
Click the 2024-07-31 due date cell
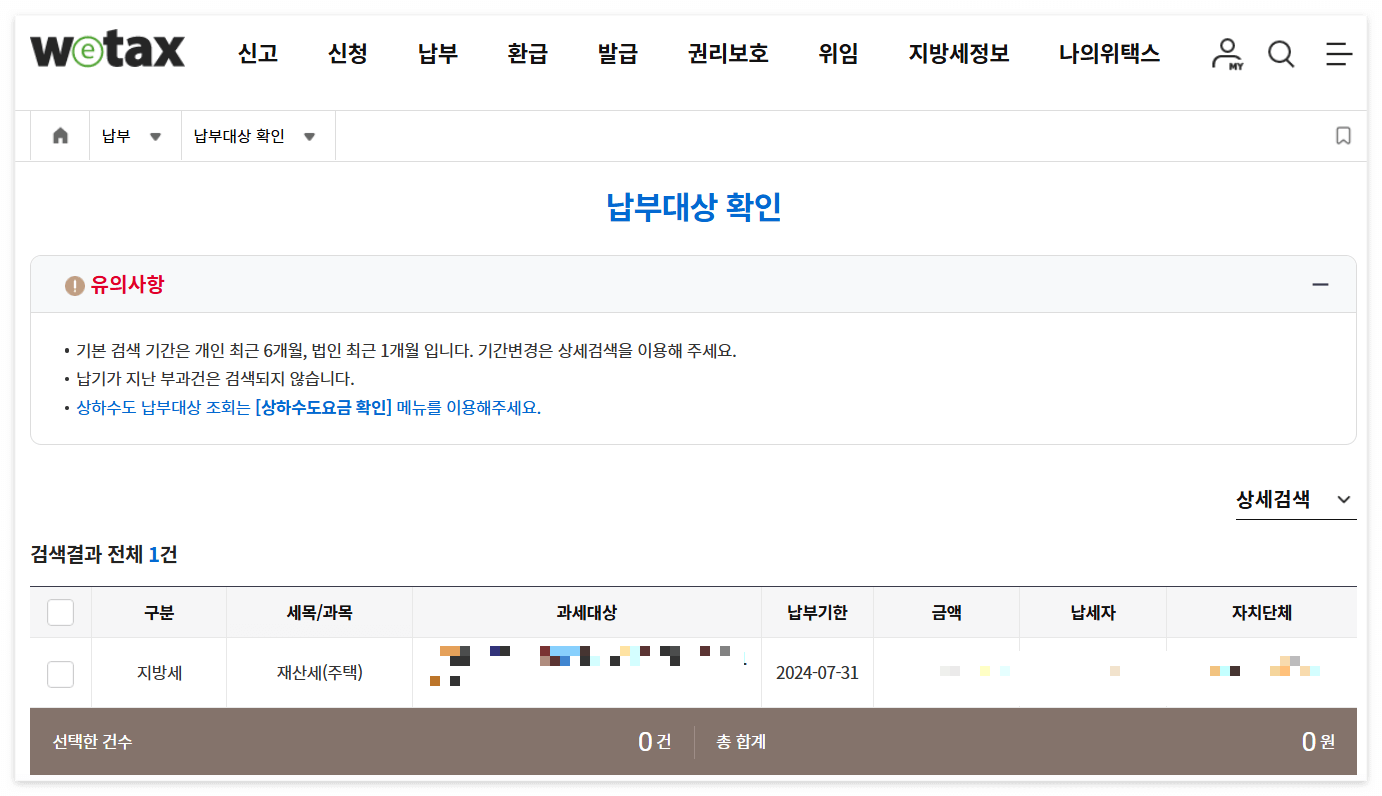pos(817,673)
